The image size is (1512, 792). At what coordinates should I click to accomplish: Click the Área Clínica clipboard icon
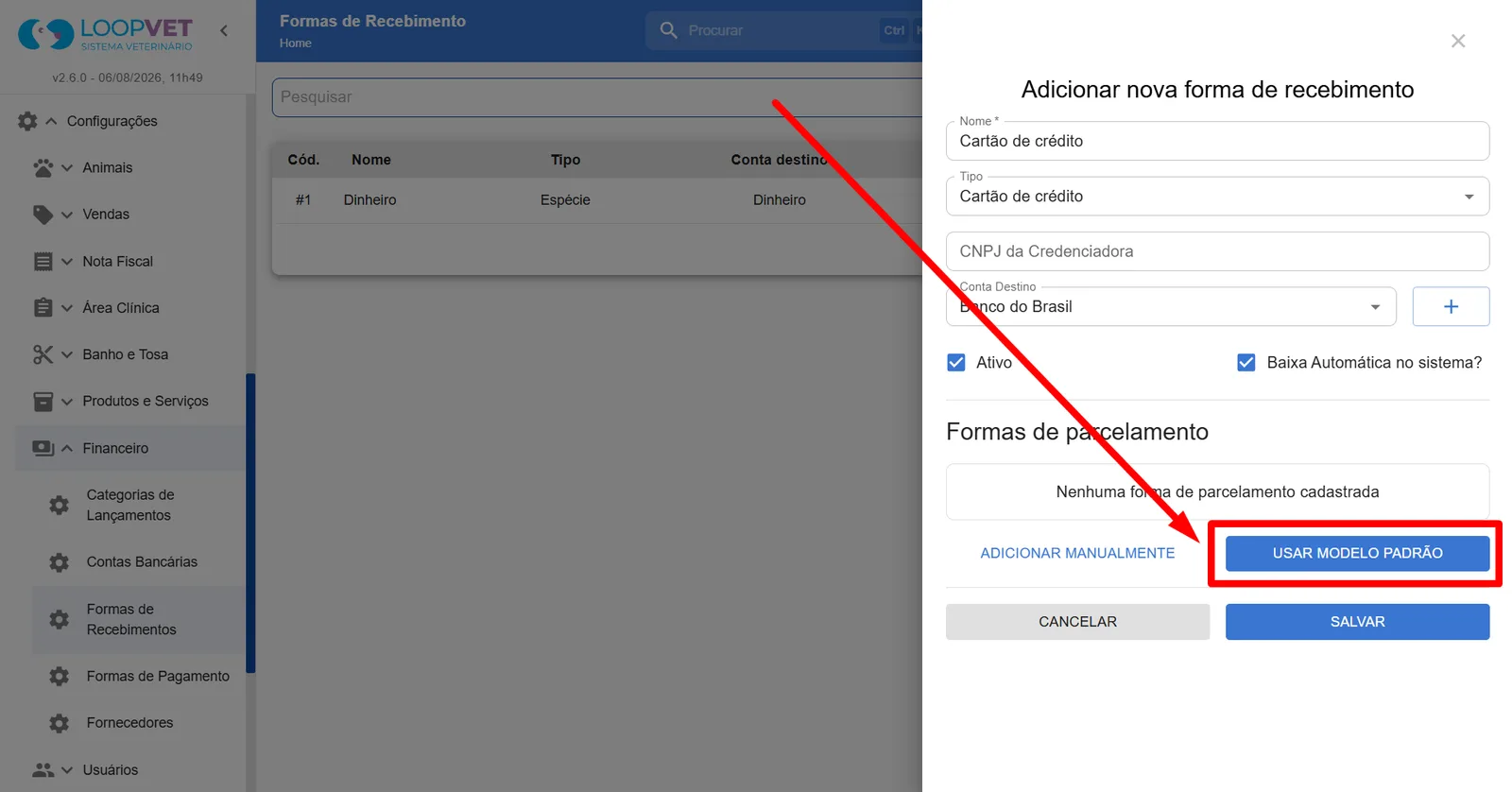tap(43, 307)
